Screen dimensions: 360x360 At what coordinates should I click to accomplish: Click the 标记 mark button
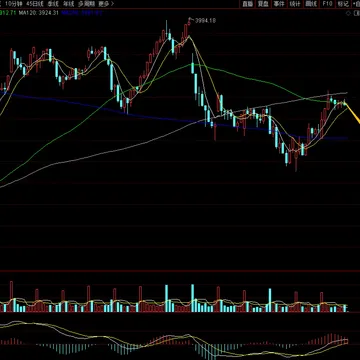click(343, 4)
